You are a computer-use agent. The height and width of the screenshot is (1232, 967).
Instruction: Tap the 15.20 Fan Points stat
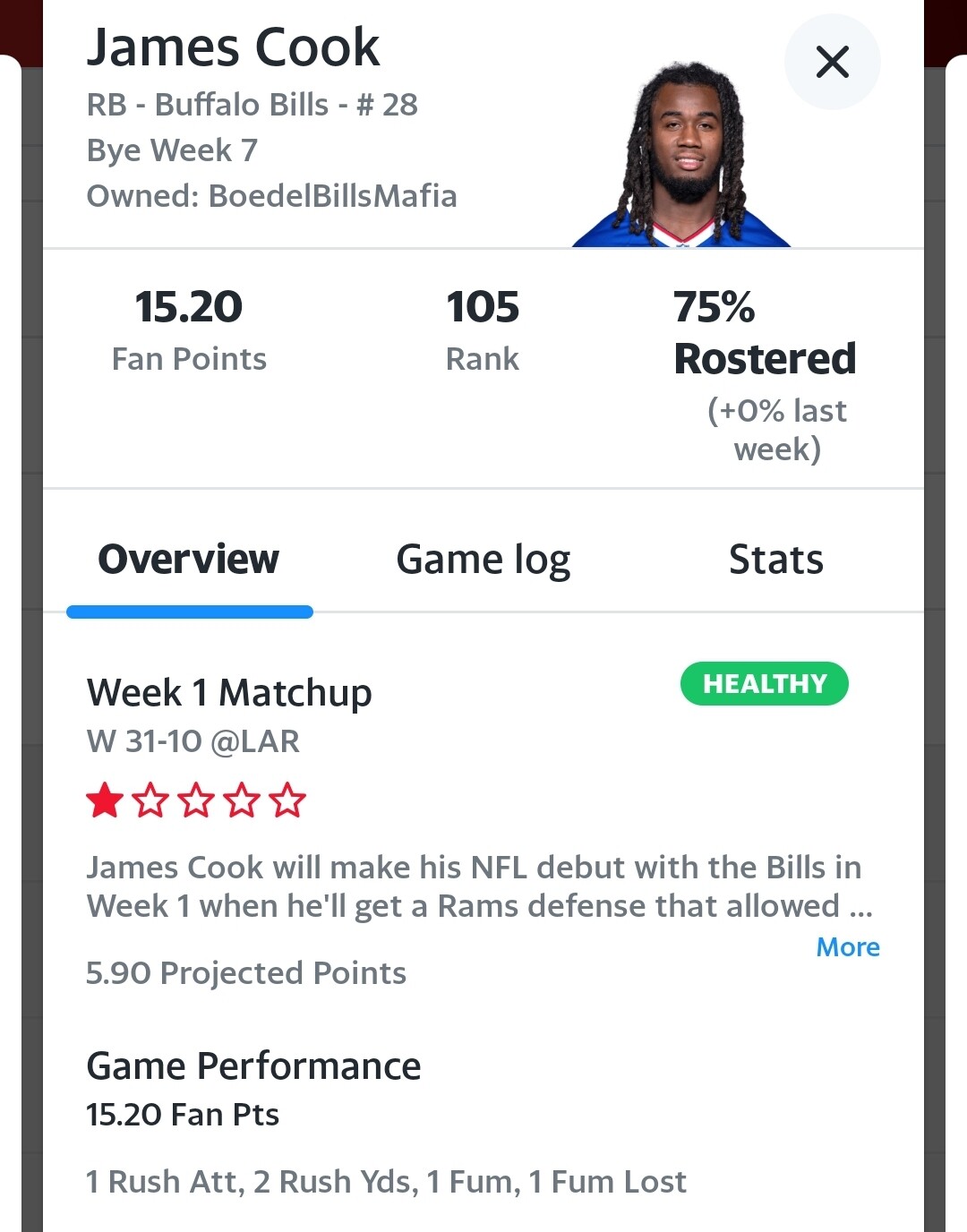tap(189, 329)
